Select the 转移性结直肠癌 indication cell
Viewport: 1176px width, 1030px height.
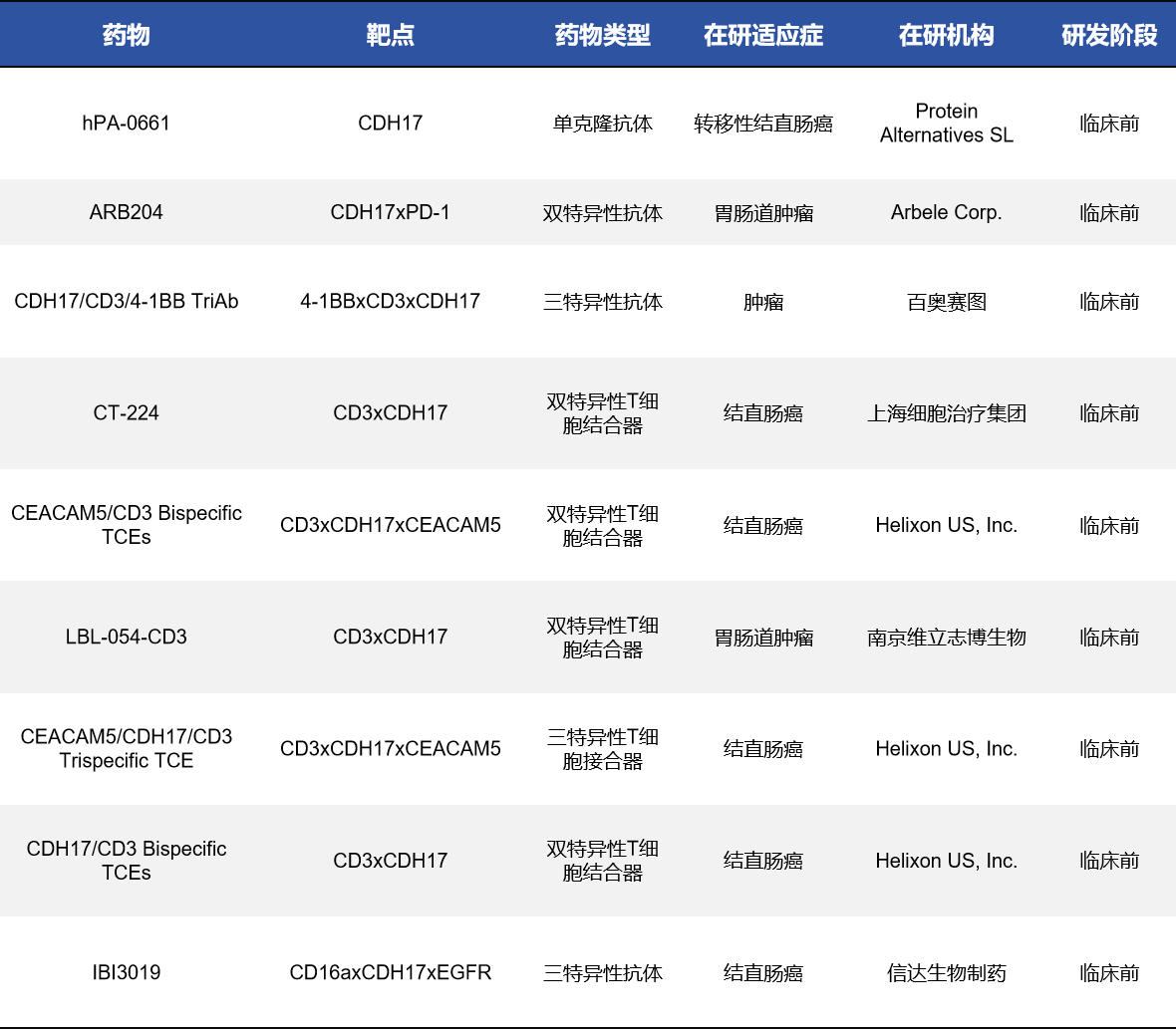762,124
